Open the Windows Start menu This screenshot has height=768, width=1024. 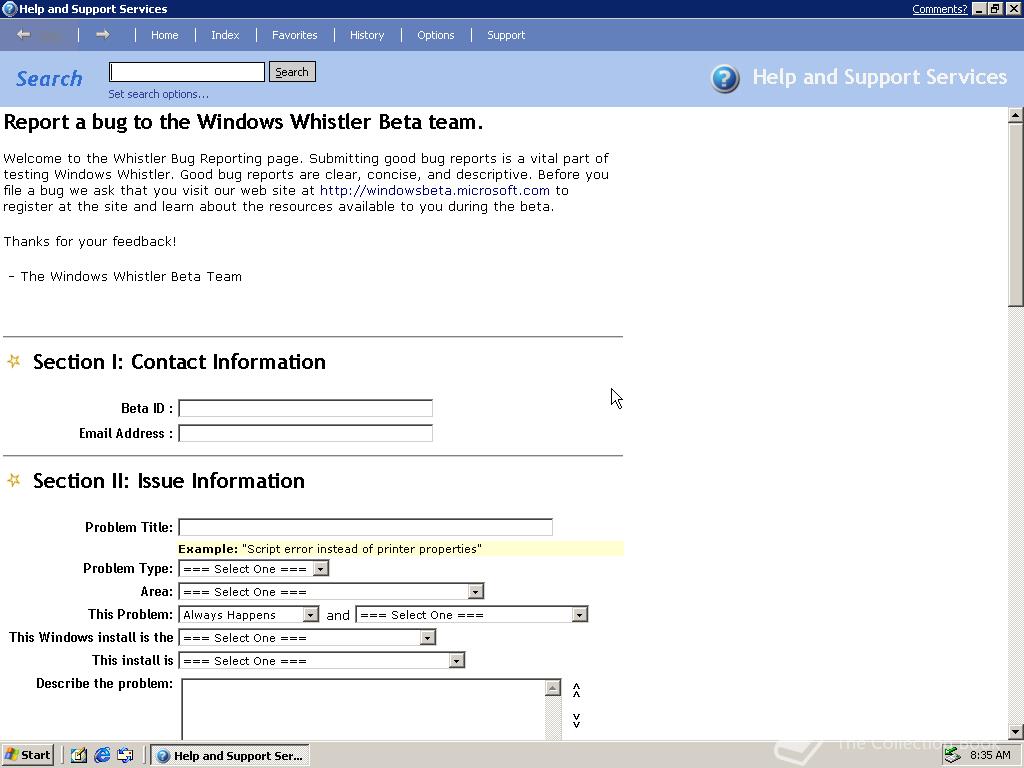click(x=27, y=755)
